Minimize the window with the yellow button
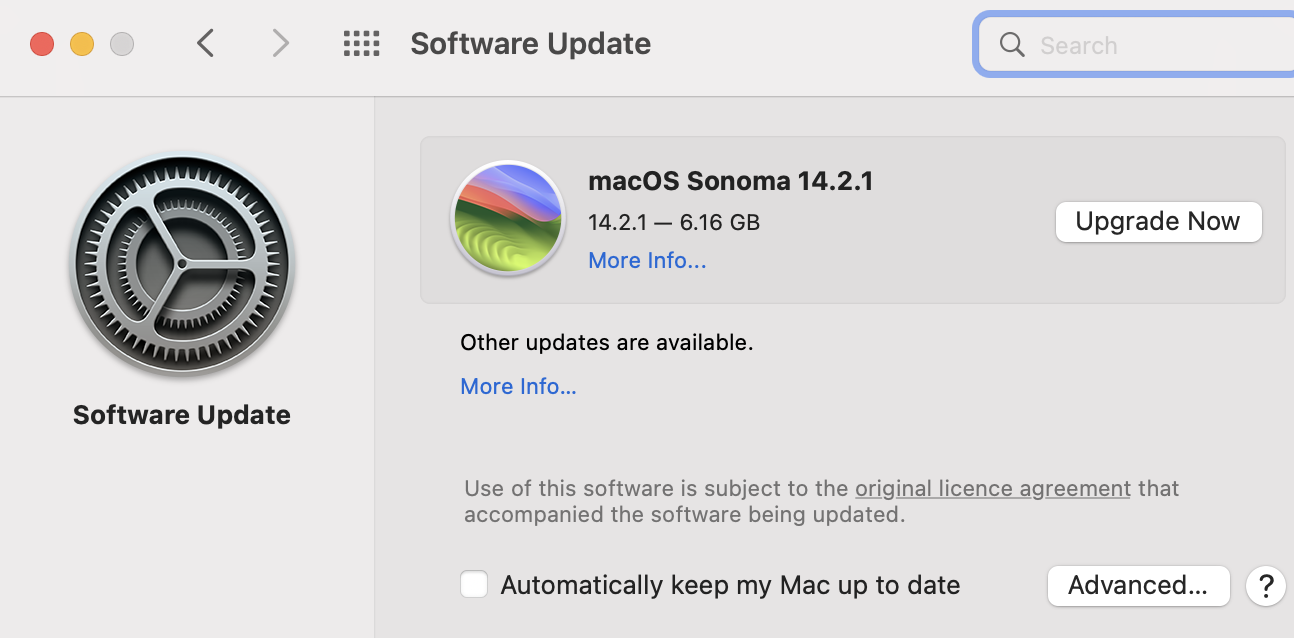Viewport: 1294px width, 638px height. click(82, 44)
